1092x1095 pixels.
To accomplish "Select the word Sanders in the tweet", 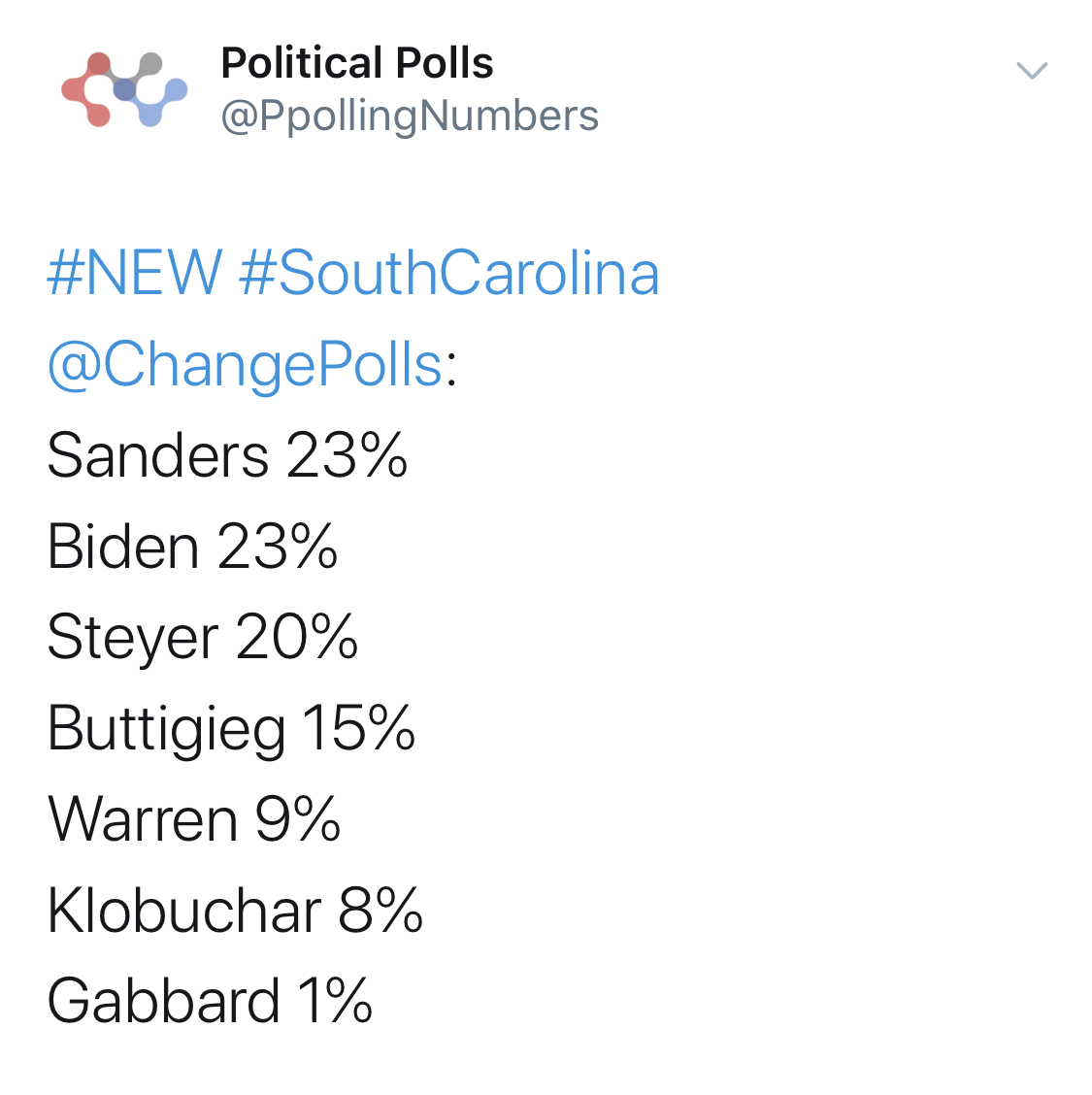I will coord(158,455).
